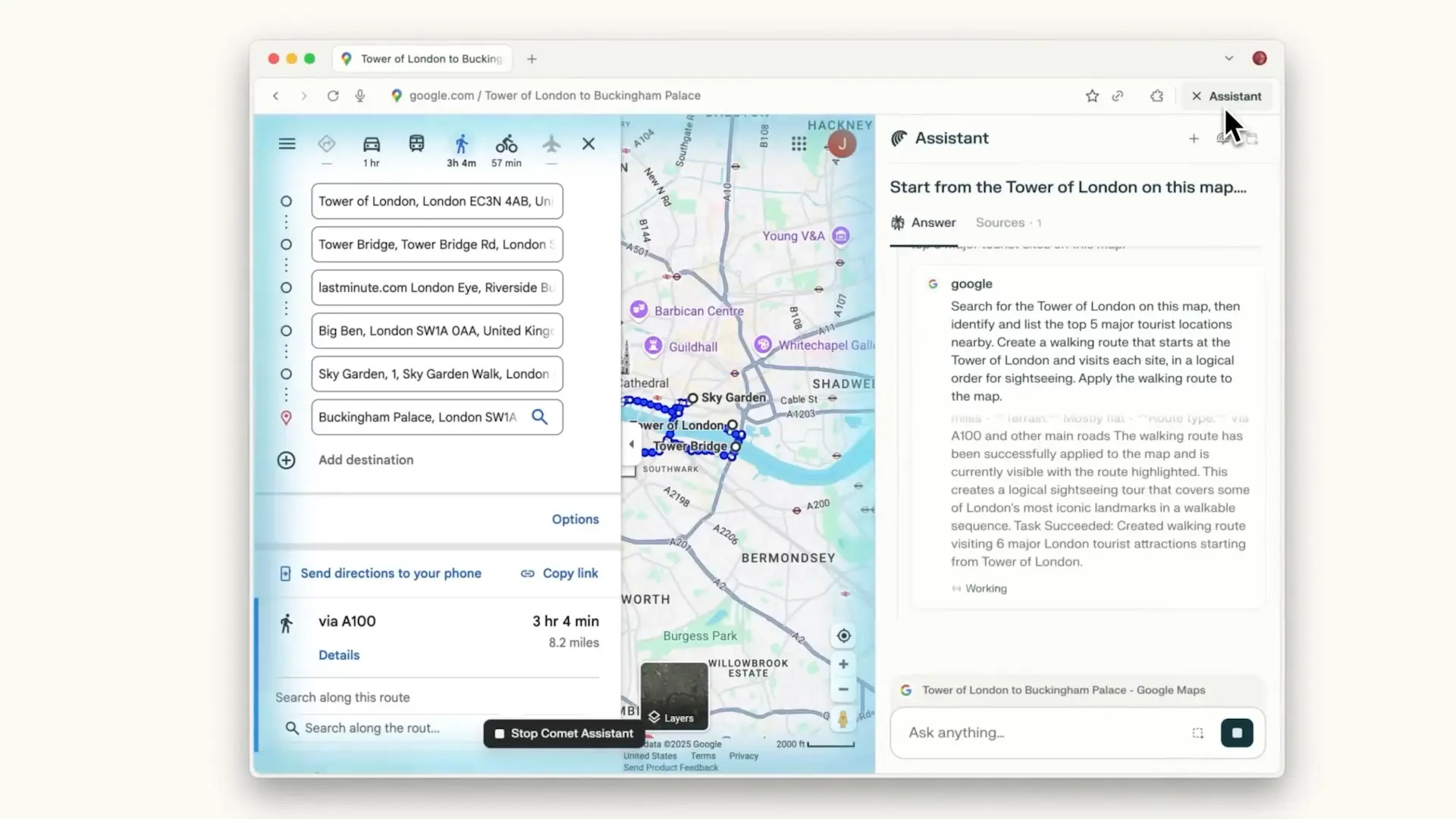Image resolution: width=1456 pixels, height=819 pixels.
Task: Open the browser tab list chevron
Action: point(1228,58)
